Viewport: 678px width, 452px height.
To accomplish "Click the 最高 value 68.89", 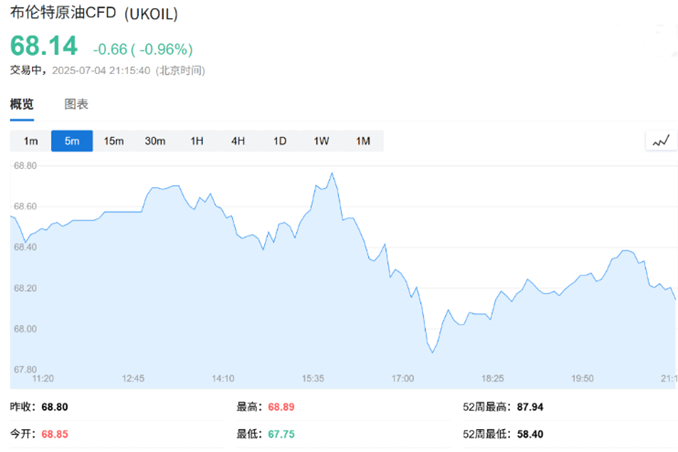I will point(281,407).
